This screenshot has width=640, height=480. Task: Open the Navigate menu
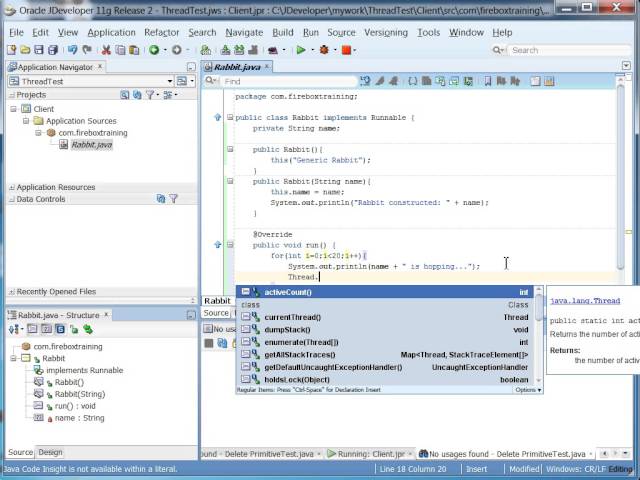tap(244, 32)
